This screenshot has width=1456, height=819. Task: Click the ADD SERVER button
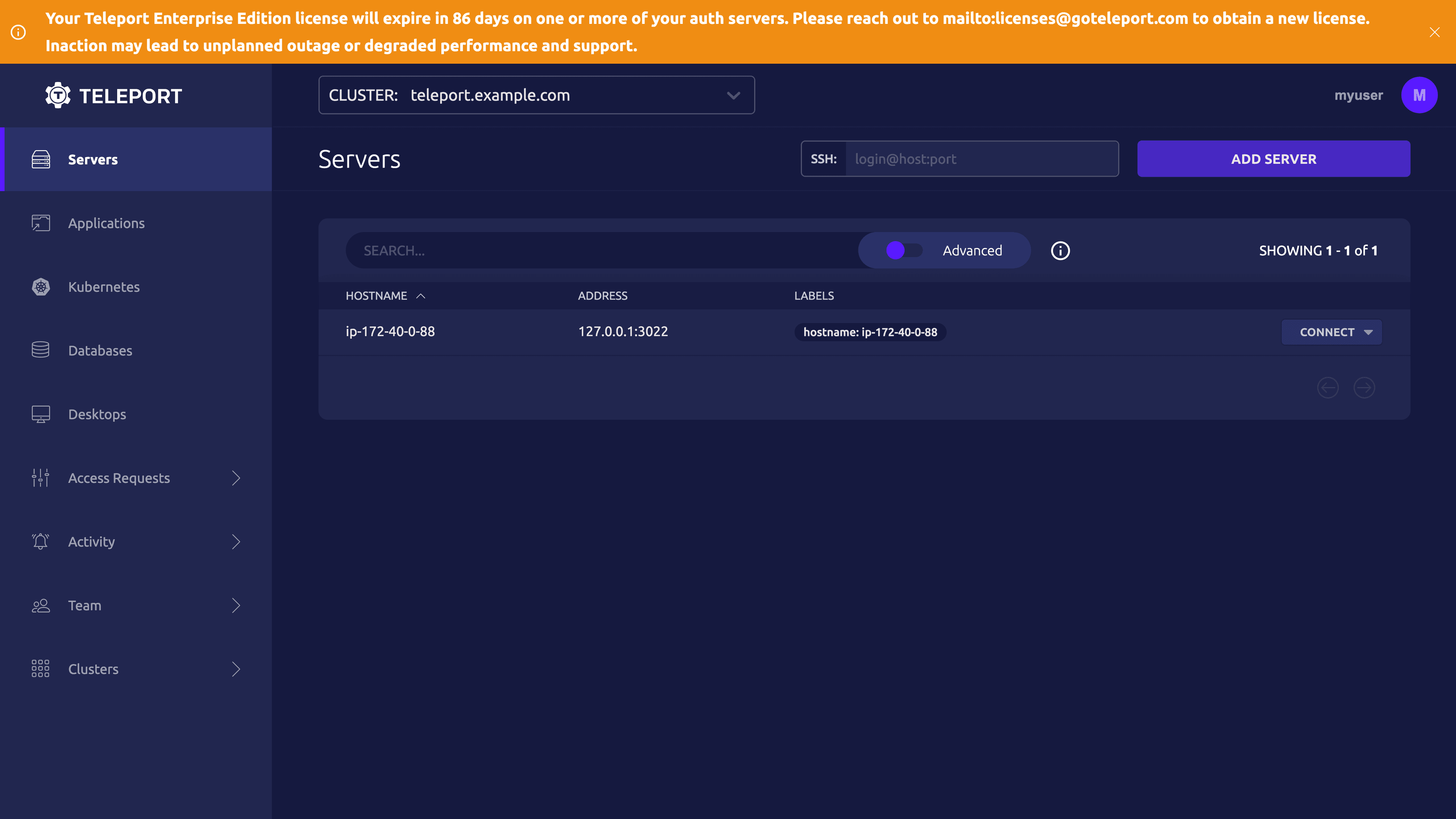1274,159
